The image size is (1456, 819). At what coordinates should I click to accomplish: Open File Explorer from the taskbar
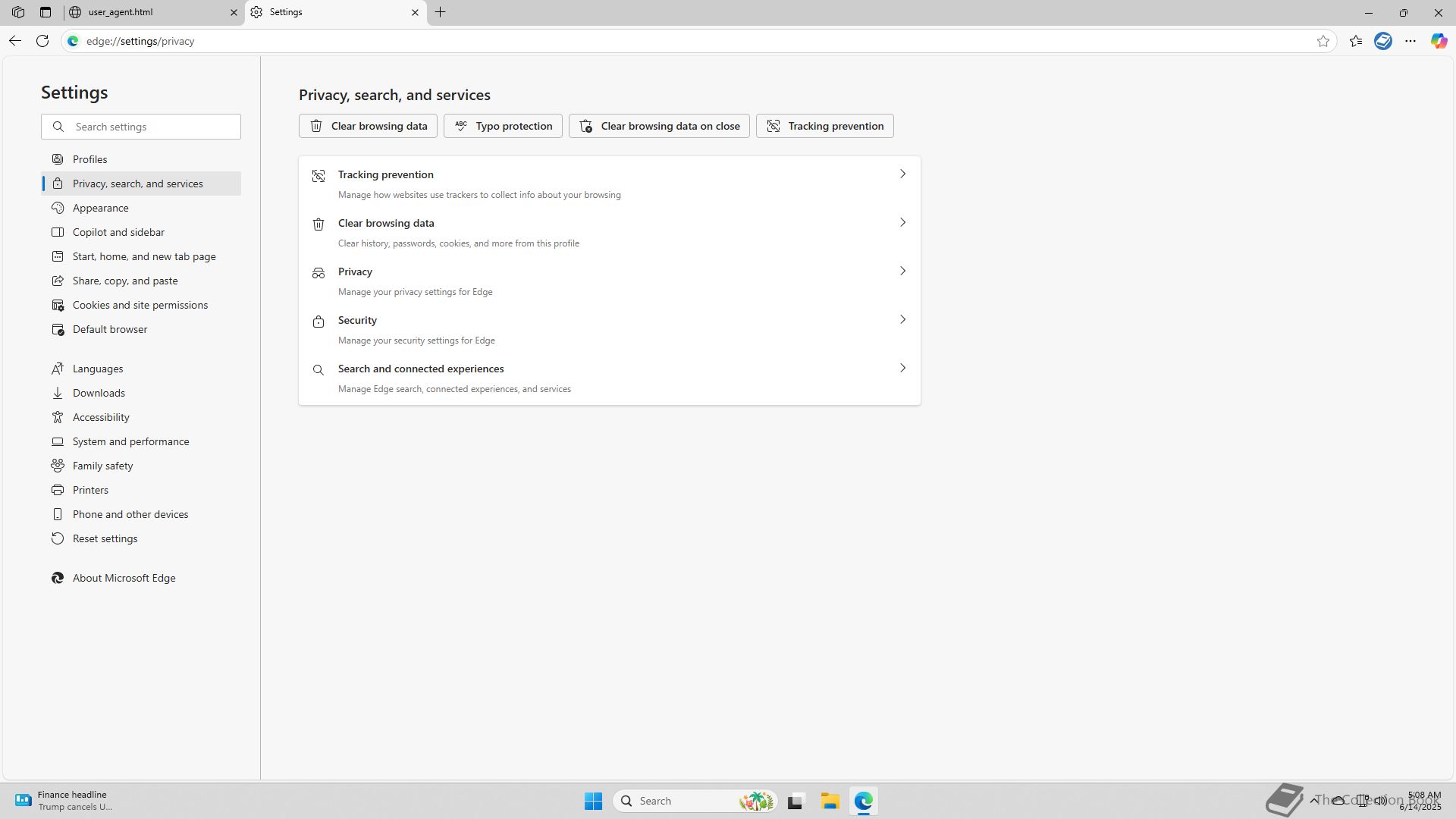(x=830, y=801)
